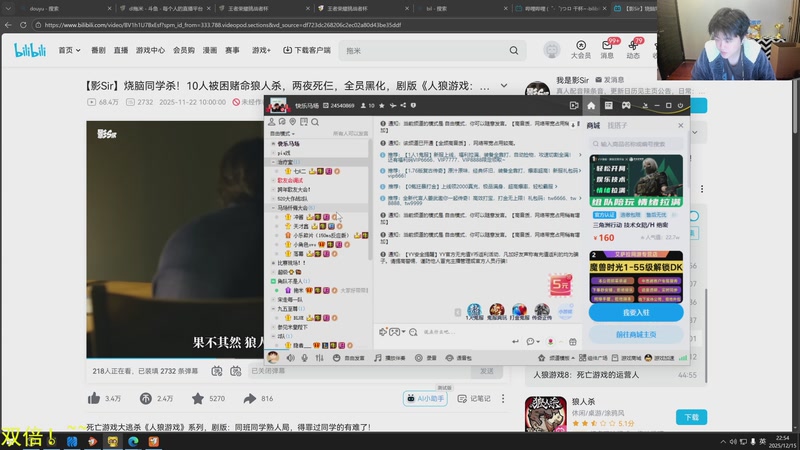Open the audio mixer sliders icon in YY
The image size is (800, 450).
pos(319,358)
